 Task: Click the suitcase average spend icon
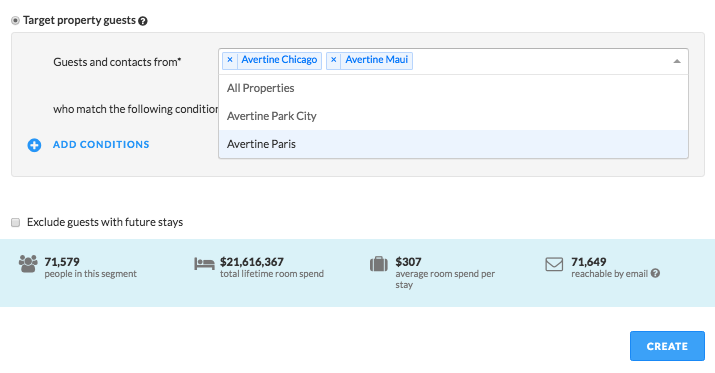[378, 264]
